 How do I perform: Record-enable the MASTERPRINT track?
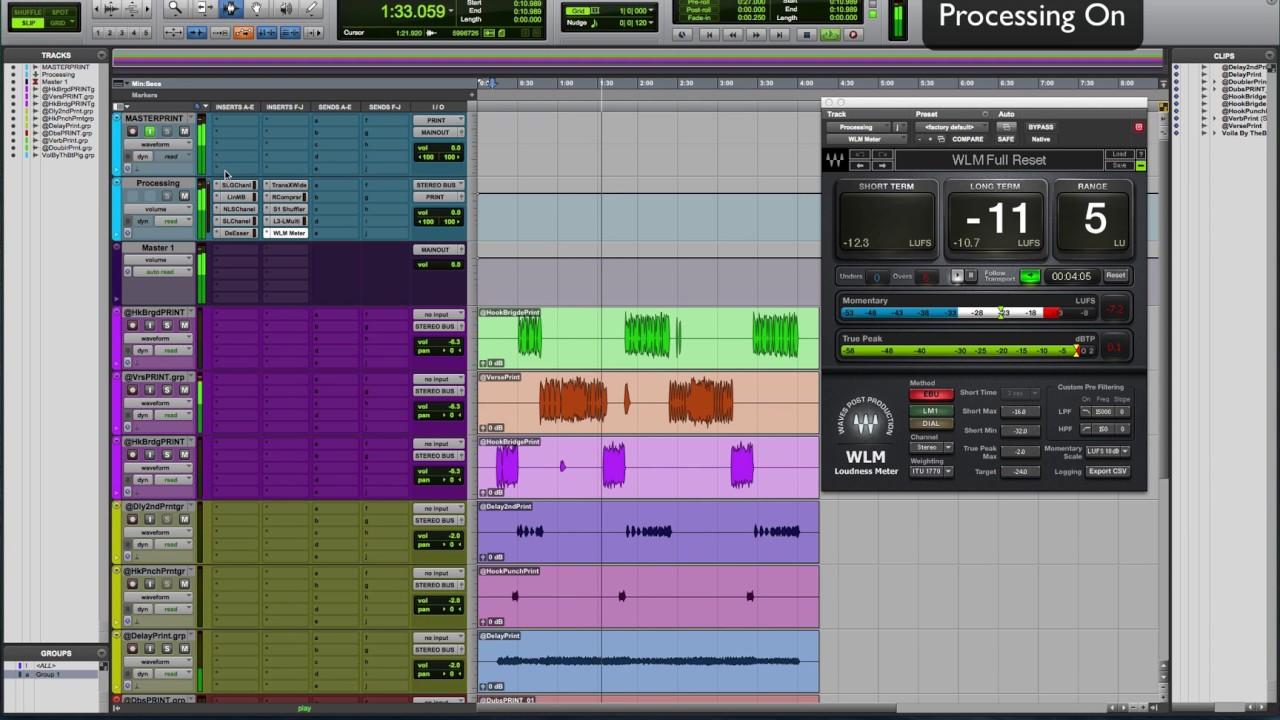tap(132, 131)
